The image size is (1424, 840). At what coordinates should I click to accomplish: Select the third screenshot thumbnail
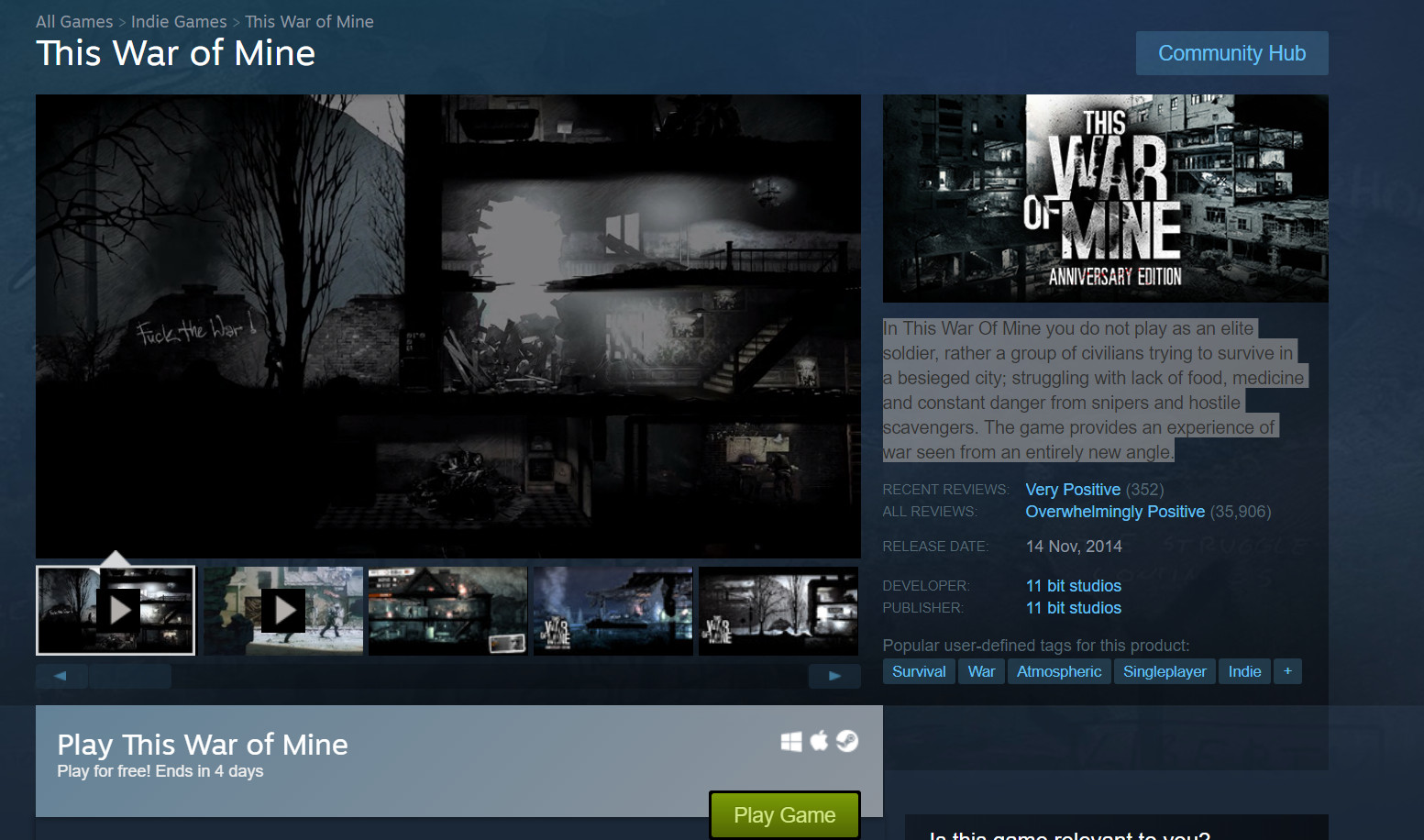tap(447, 611)
